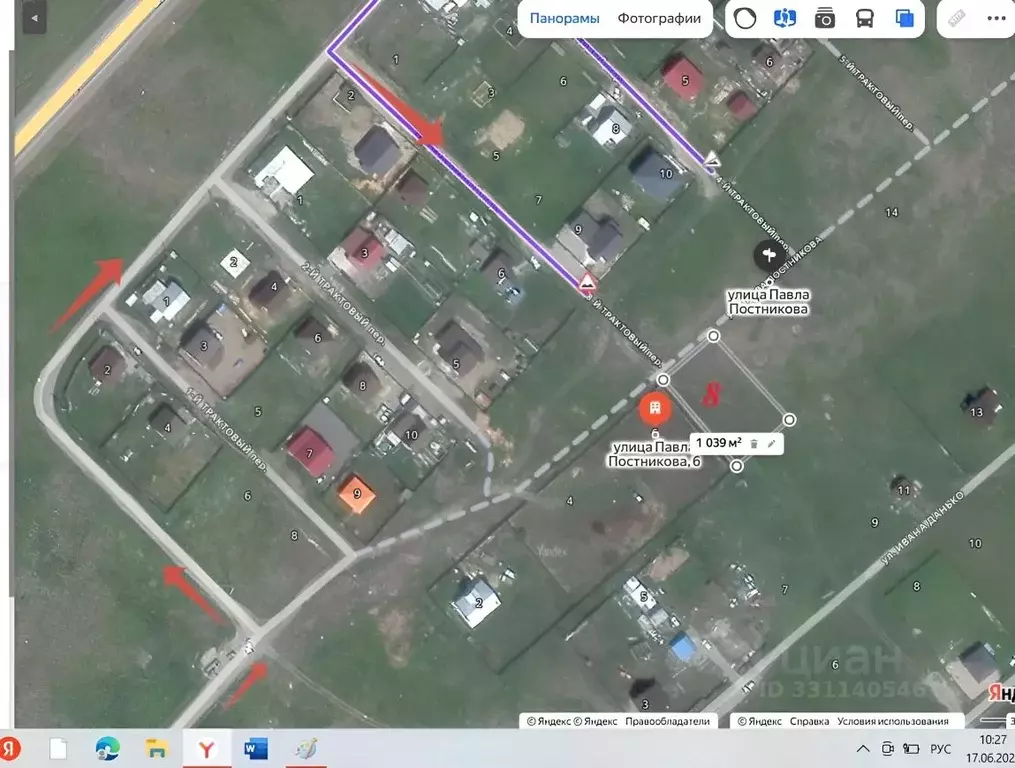Click the orange building marker pin
The image size is (1015, 768).
(655, 409)
